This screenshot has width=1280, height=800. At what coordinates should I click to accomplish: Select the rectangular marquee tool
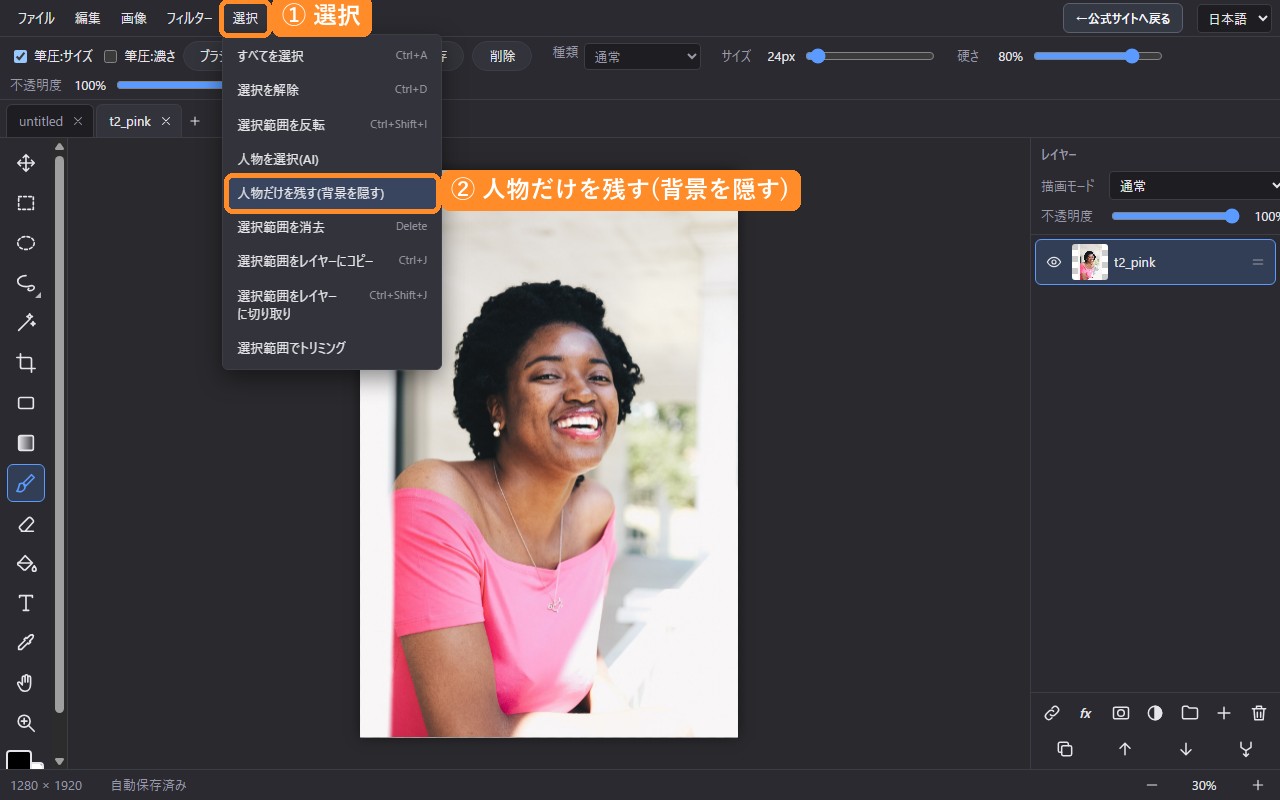click(26, 203)
